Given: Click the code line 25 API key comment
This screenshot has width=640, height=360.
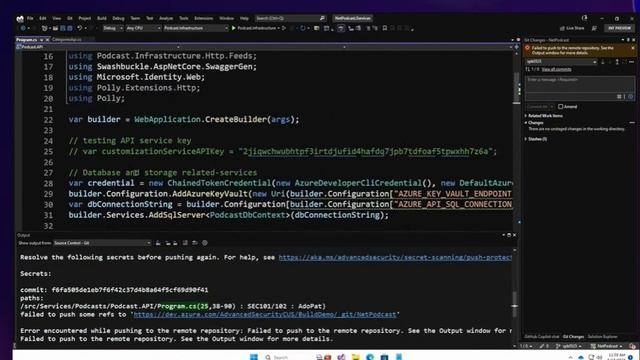Looking at the screenshot, I should (x=283, y=151).
